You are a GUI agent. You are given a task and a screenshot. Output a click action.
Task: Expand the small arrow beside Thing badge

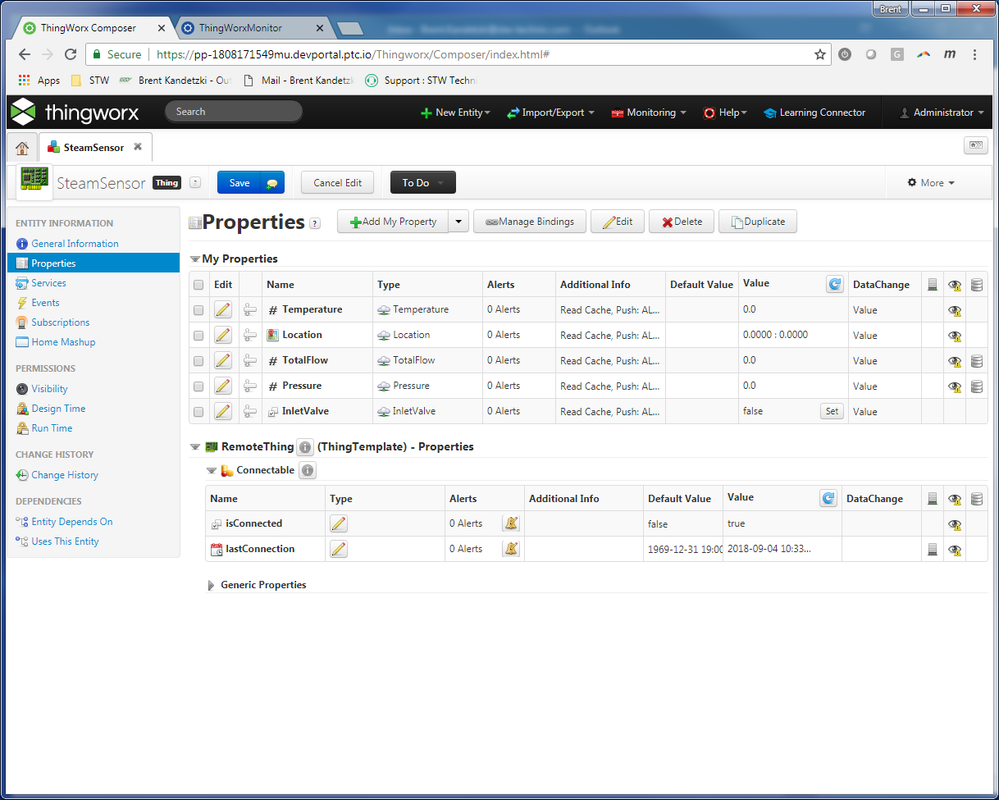196,183
